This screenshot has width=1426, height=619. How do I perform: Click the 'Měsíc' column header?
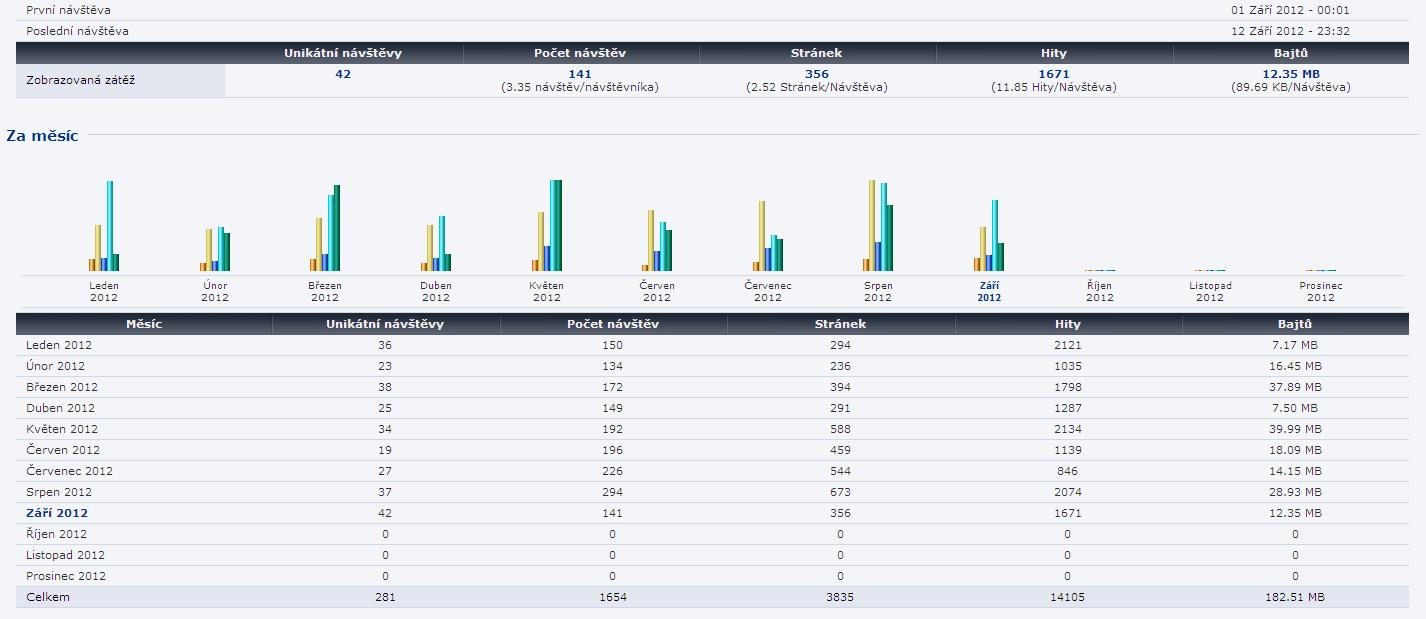(144, 324)
